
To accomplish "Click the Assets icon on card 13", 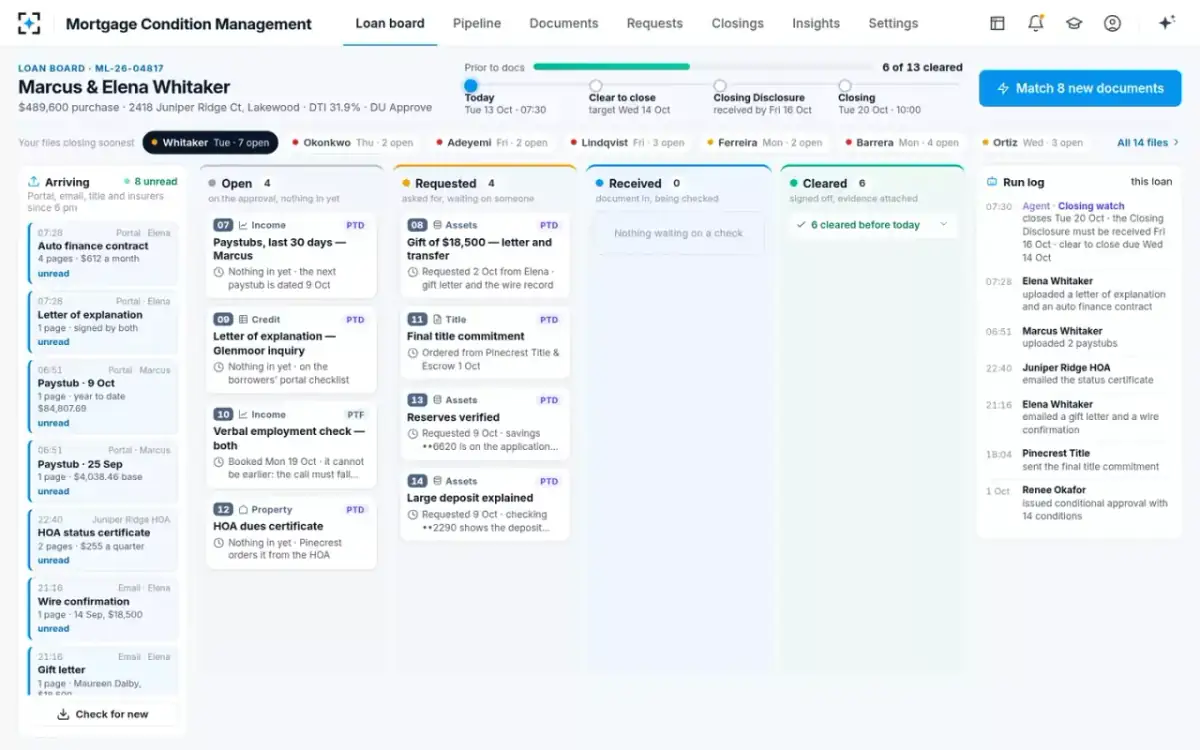I will [x=437, y=400].
